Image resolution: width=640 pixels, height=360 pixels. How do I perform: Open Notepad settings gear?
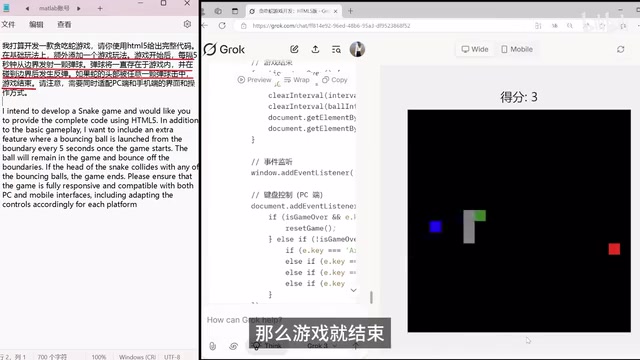click(x=187, y=24)
